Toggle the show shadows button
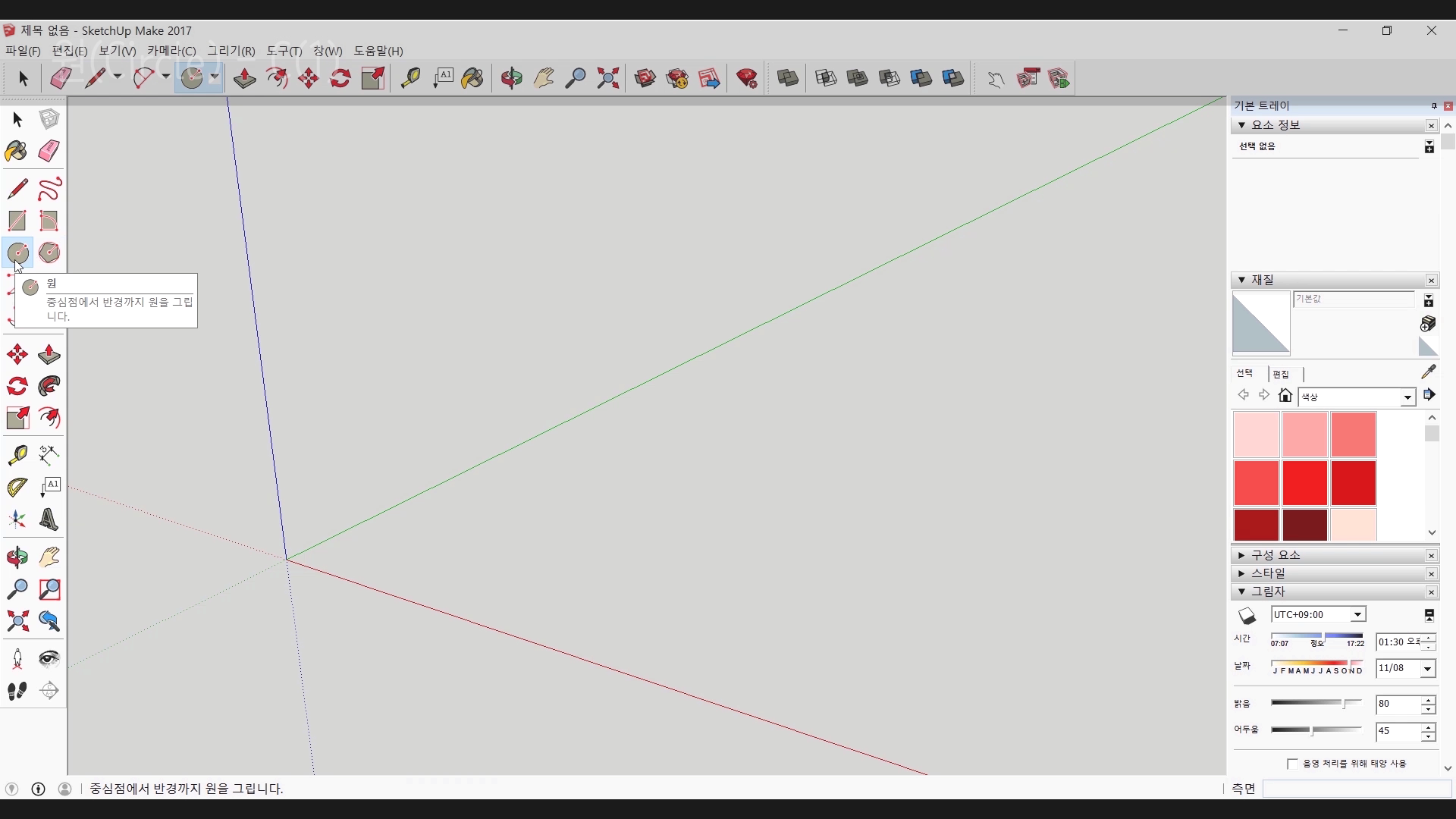Screen dimensions: 1456x819 tap(1247, 615)
